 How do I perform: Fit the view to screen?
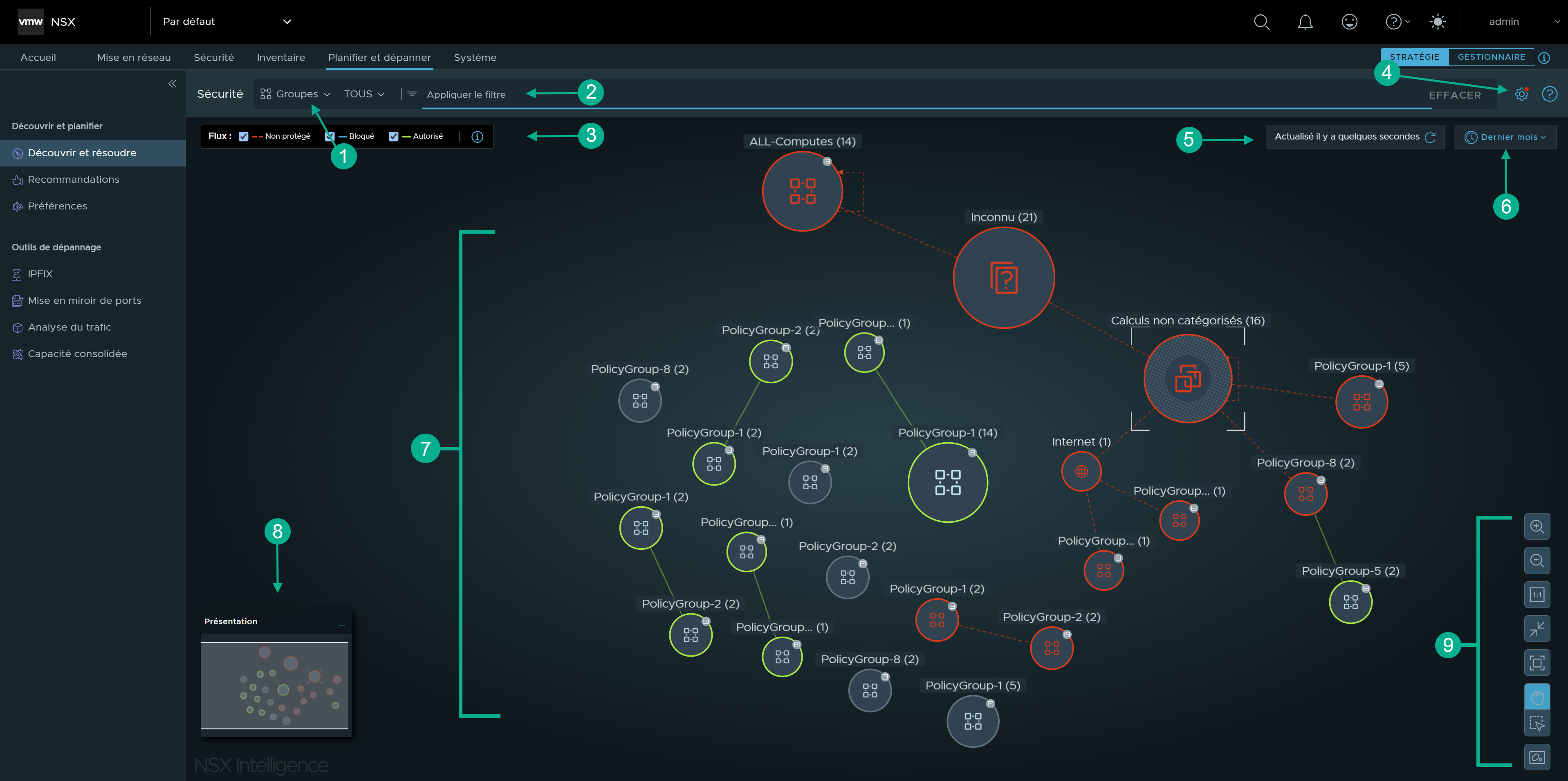(x=1537, y=663)
